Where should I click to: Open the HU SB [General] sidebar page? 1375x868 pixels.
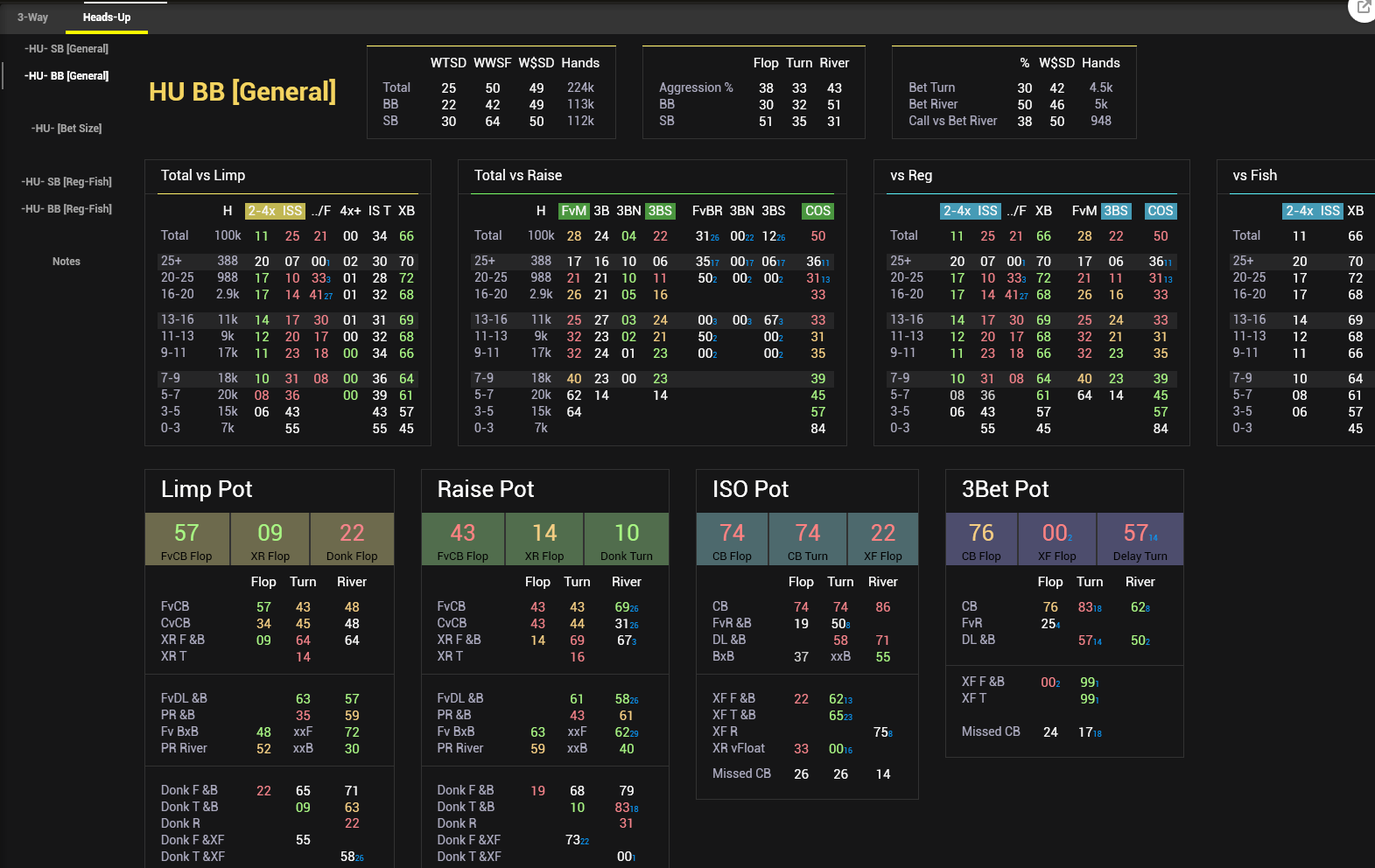pyautogui.click(x=67, y=49)
